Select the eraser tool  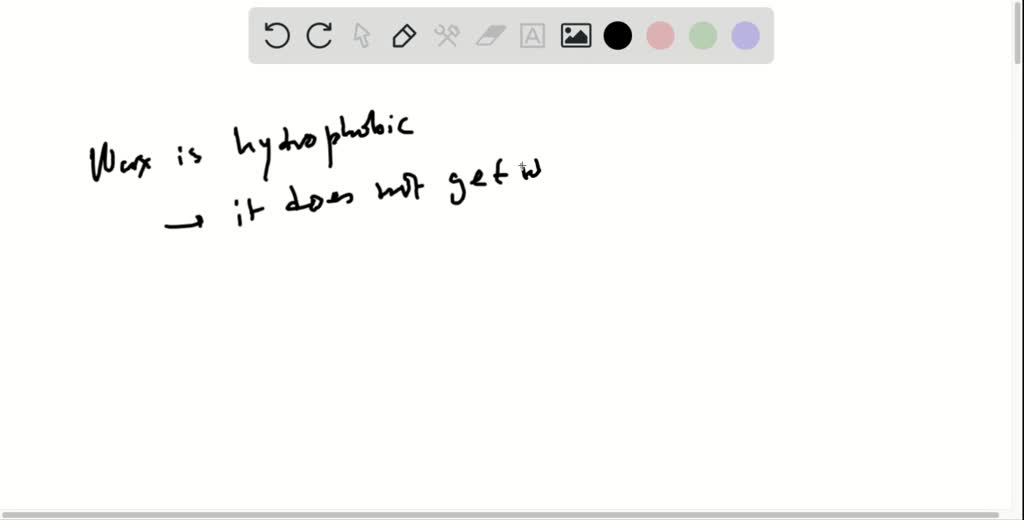point(490,35)
